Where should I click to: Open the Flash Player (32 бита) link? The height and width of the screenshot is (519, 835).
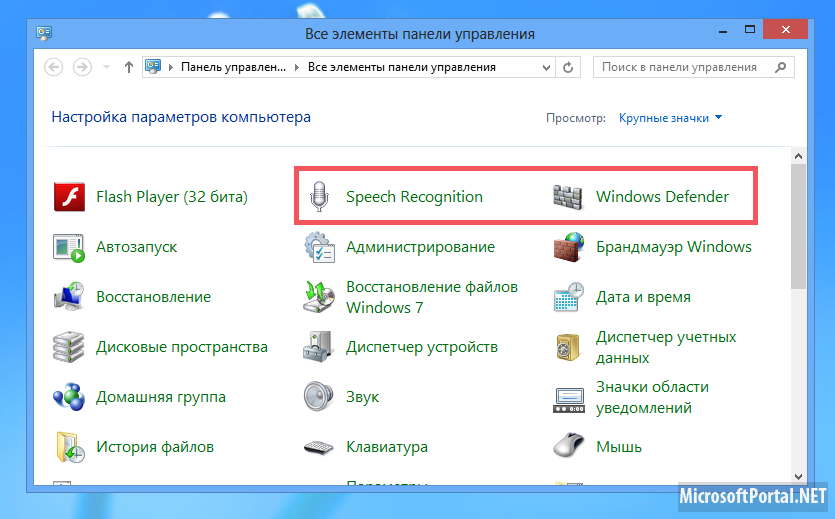click(172, 197)
